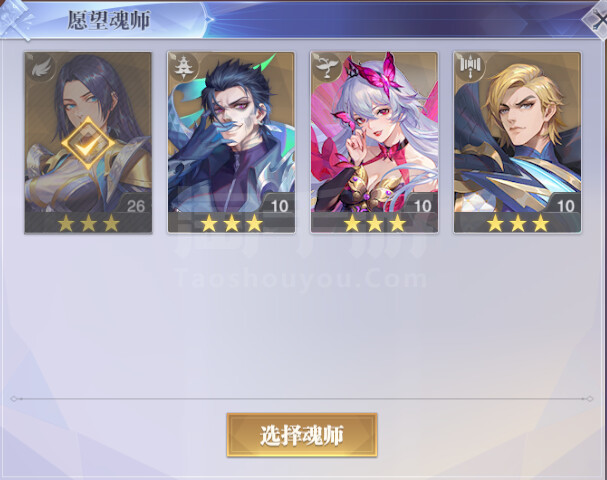Click wing class icon on first card

(41, 68)
